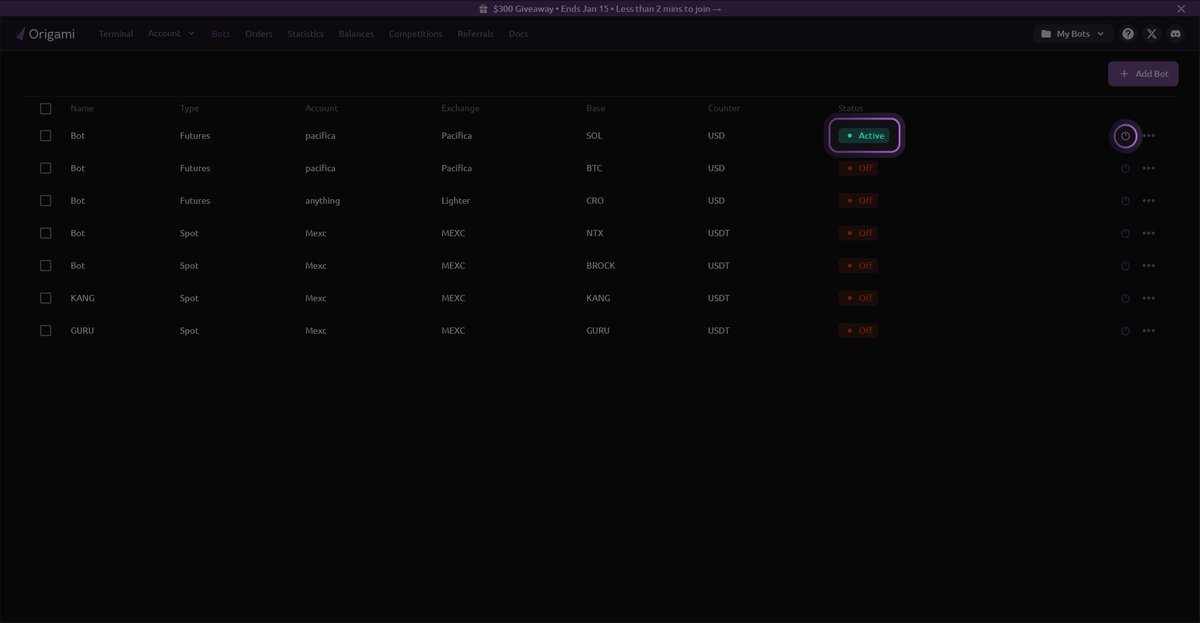Image resolution: width=1200 pixels, height=623 pixels.
Task: Start the NTX bot with its power icon
Action: (x=1125, y=233)
